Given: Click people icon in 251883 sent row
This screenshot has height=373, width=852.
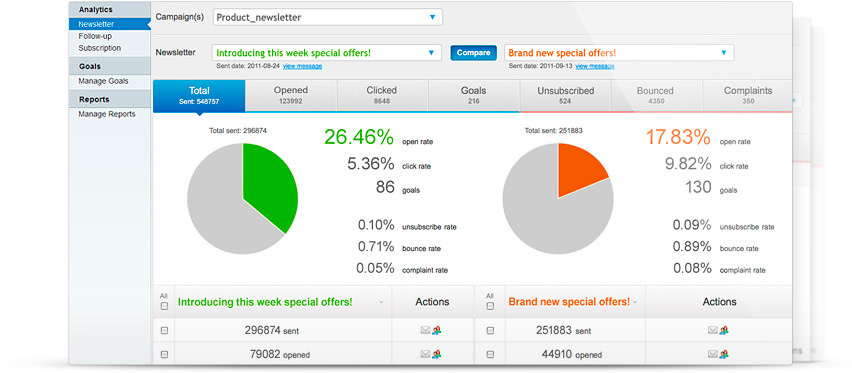Looking at the screenshot, I should (x=723, y=330).
